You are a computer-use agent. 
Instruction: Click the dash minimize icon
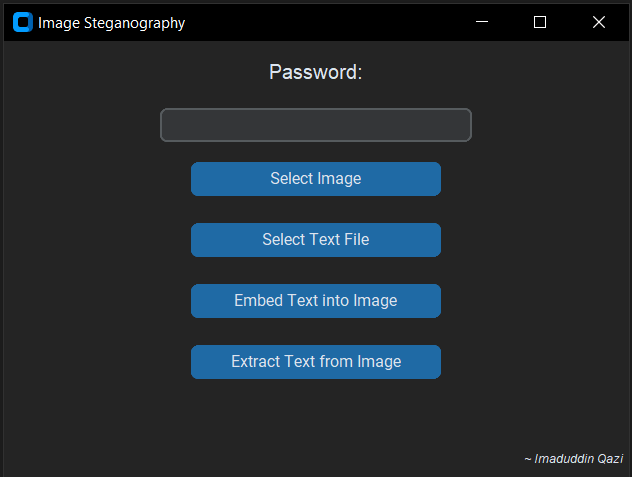[482, 22]
